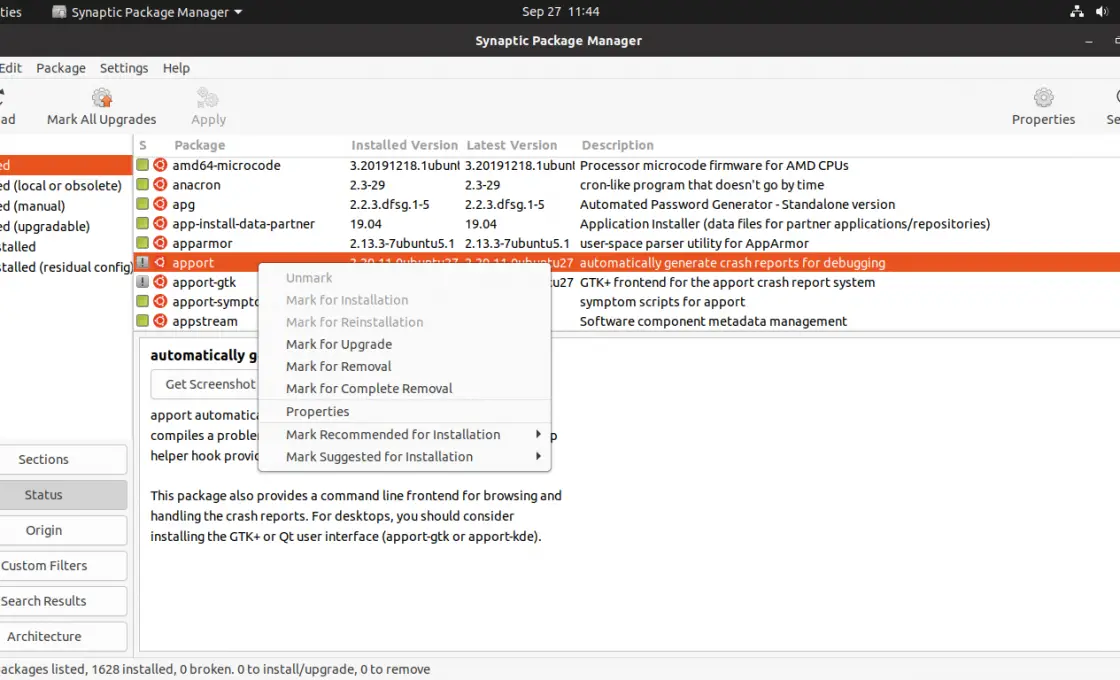Open the Package menu
The image size is (1120, 680).
point(61,68)
